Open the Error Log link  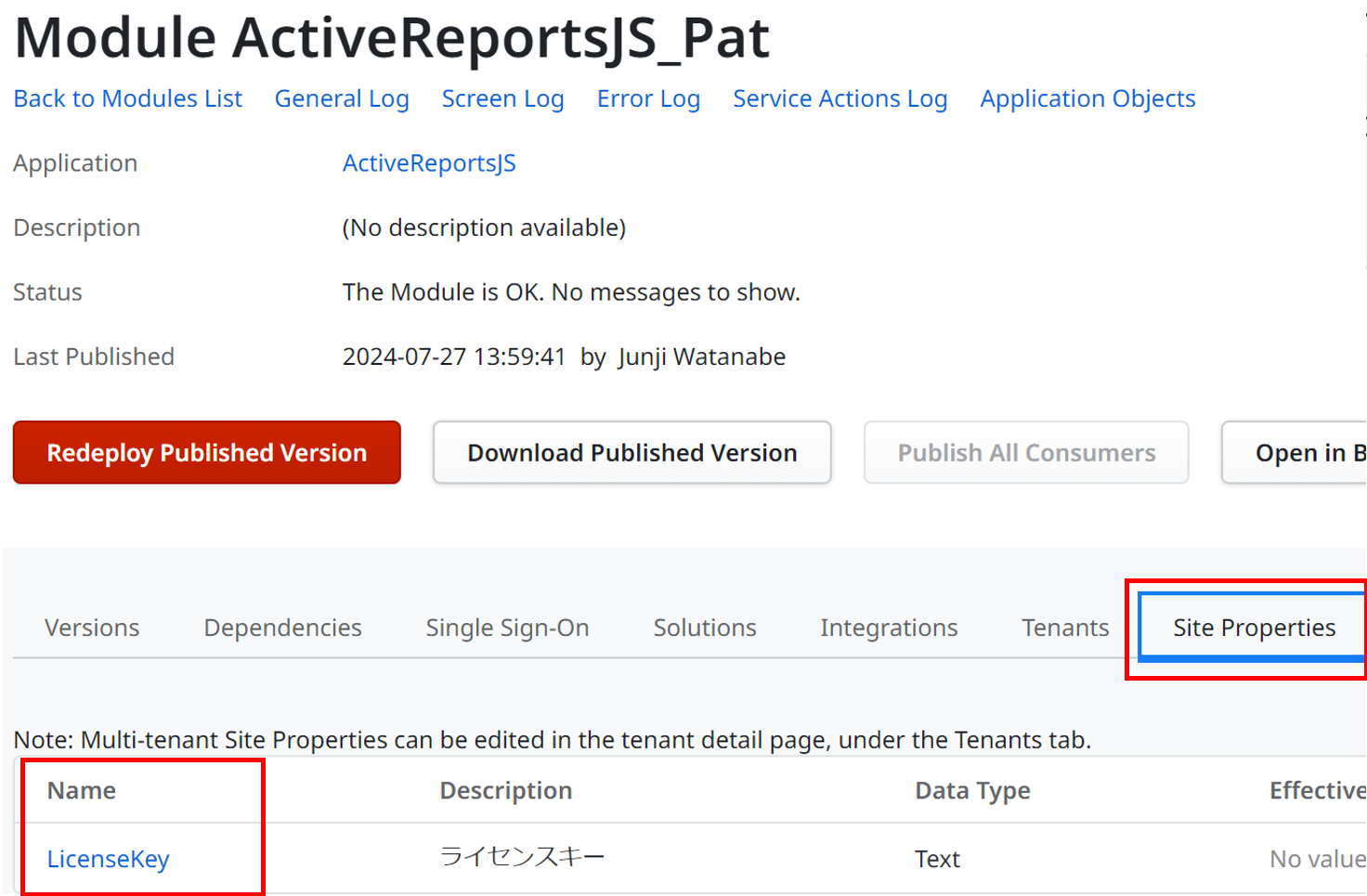648,98
